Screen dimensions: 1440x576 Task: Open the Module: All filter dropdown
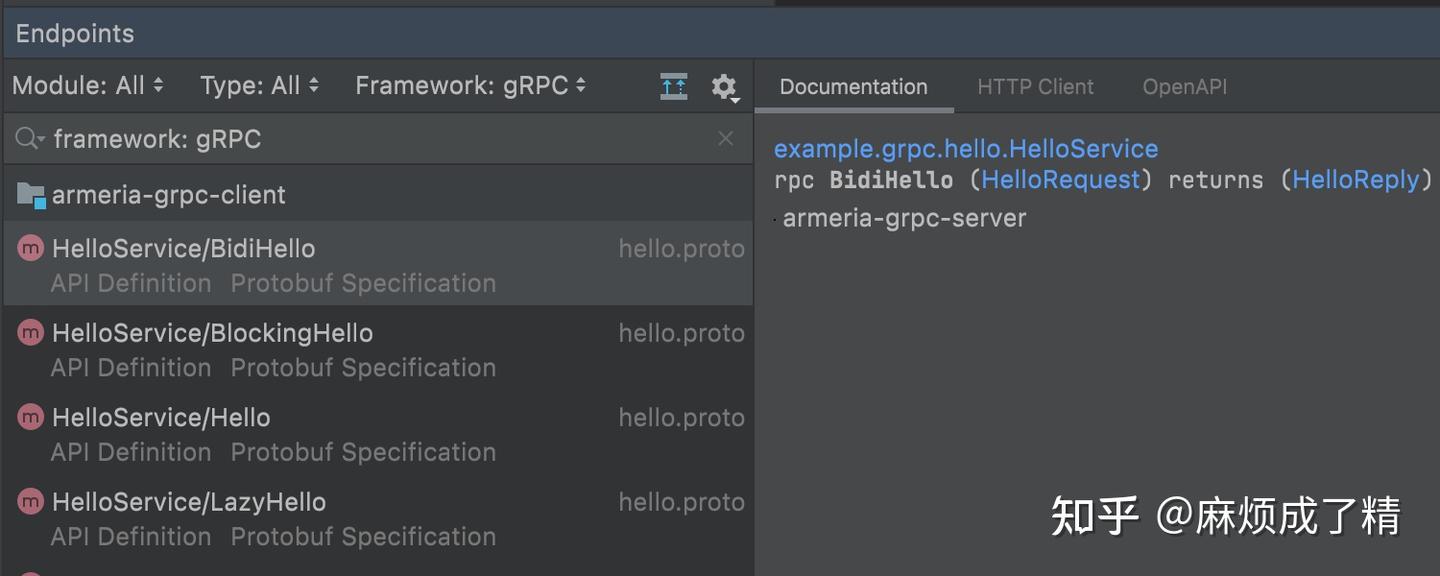point(88,86)
